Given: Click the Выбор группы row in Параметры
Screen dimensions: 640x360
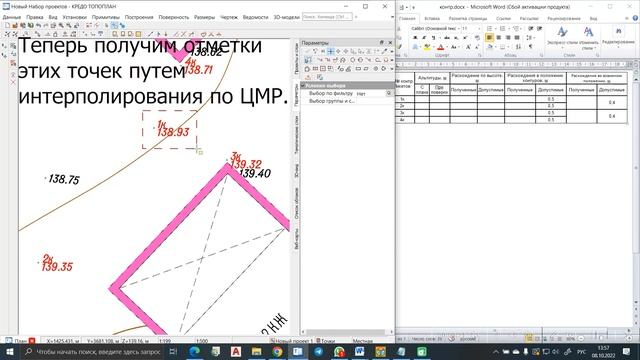Looking at the screenshot, I should [x=348, y=101].
